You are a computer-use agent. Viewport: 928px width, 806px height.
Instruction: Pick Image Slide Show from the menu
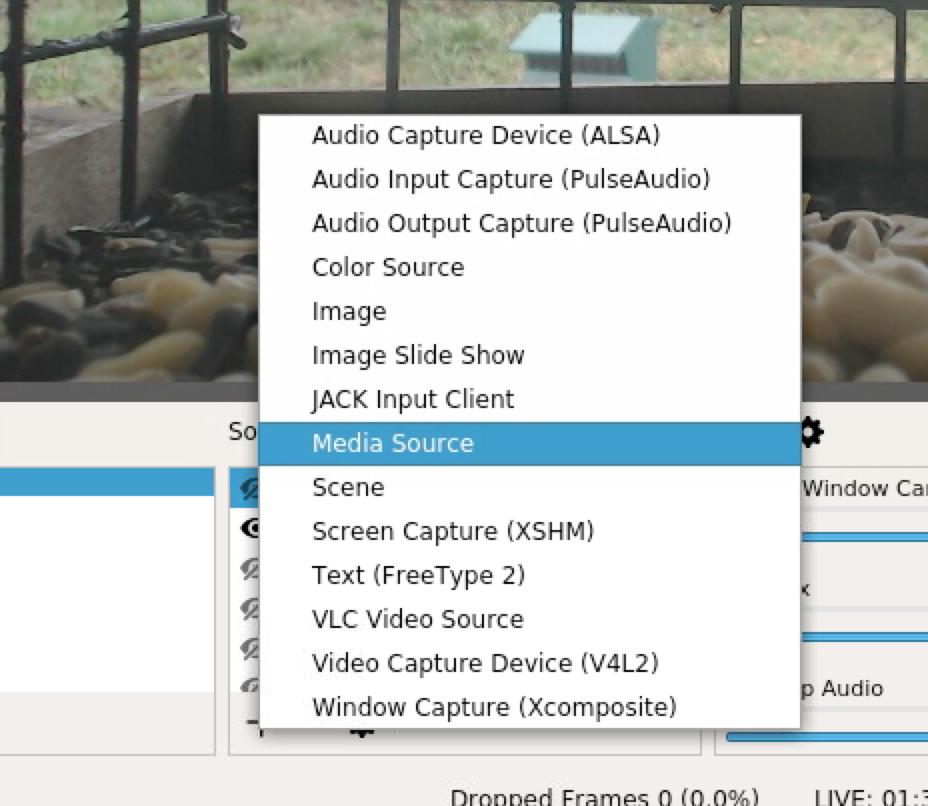pyautogui.click(x=418, y=355)
